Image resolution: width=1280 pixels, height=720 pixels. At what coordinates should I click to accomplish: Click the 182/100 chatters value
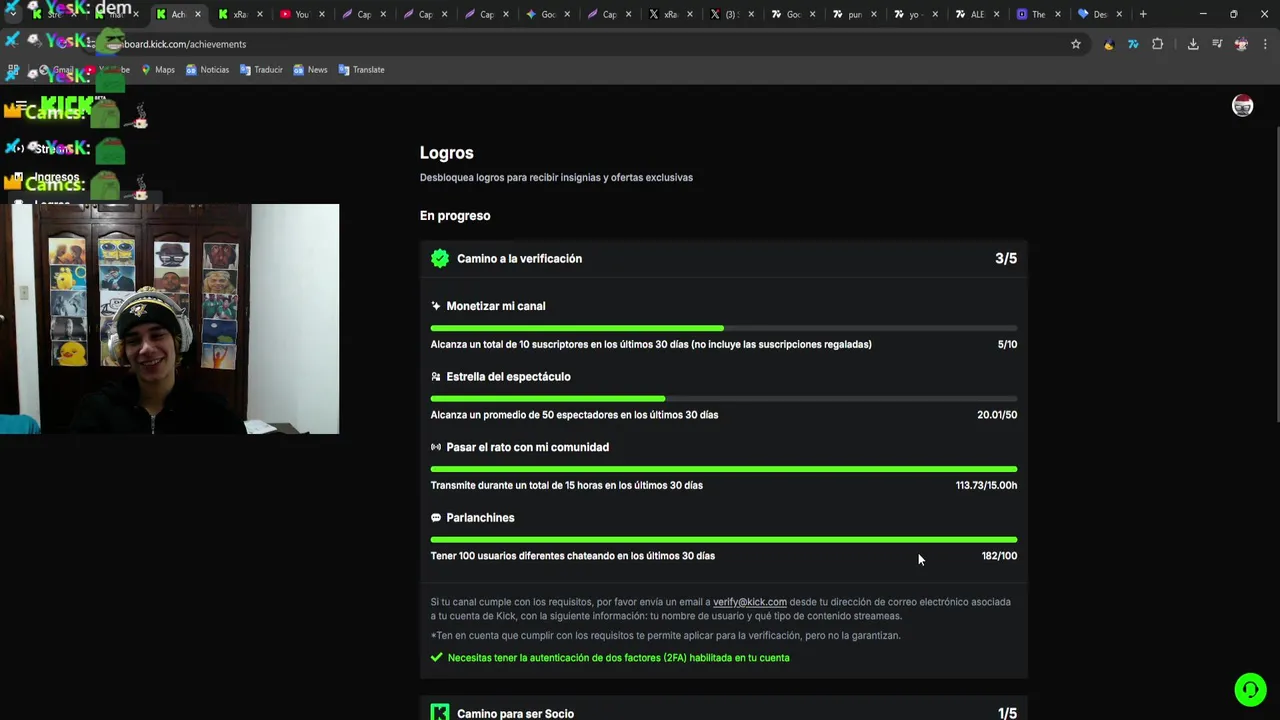point(999,556)
